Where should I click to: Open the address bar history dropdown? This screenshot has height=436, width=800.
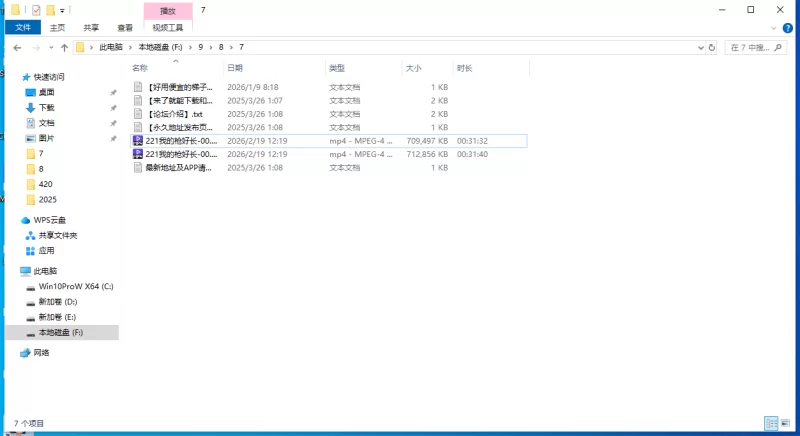(x=701, y=47)
